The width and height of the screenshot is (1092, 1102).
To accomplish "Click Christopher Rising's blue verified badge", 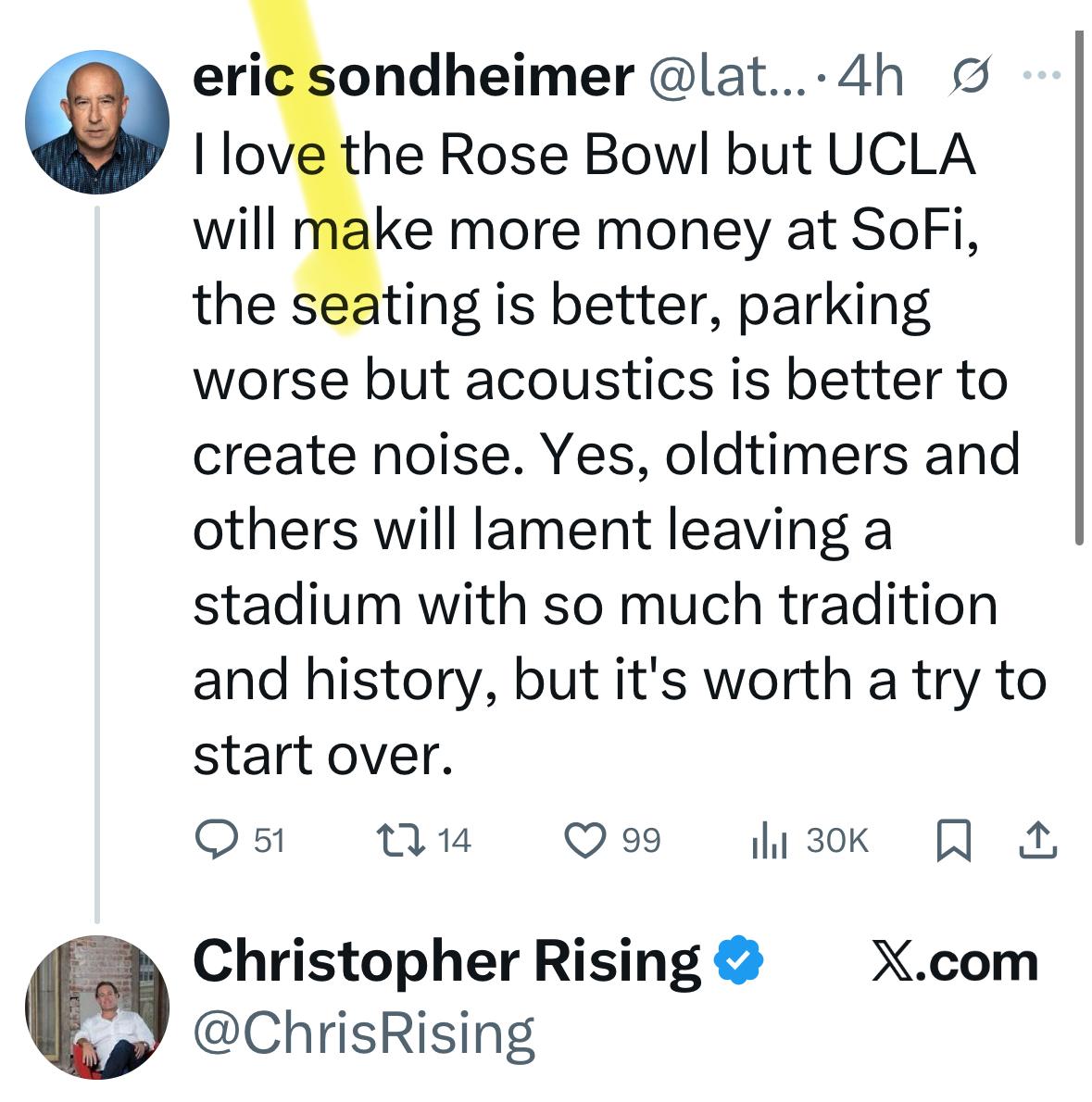I will pyautogui.click(x=739, y=961).
